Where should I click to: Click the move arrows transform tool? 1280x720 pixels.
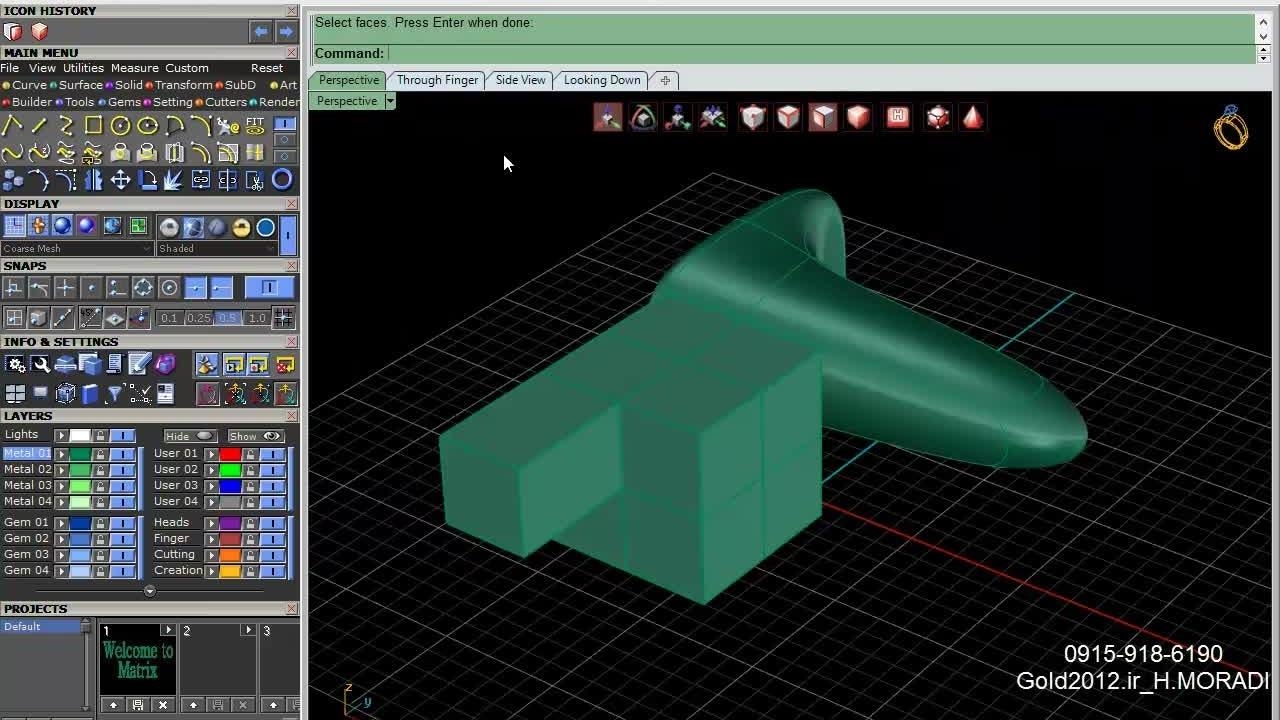(120, 180)
